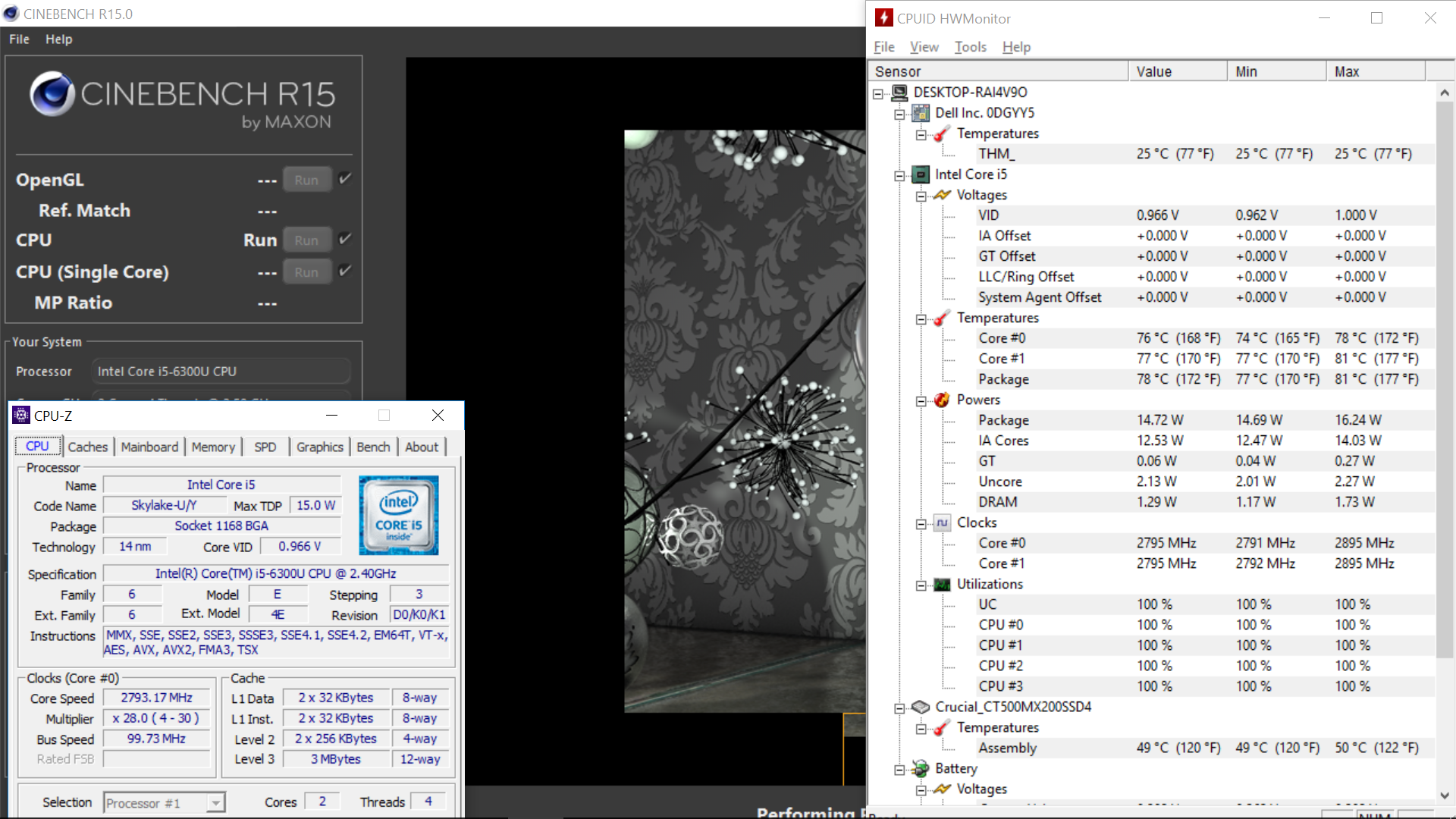This screenshot has width=1456, height=819.
Task: Collapse the Intel Core i5 Temperatures expander
Action: pos(921,318)
